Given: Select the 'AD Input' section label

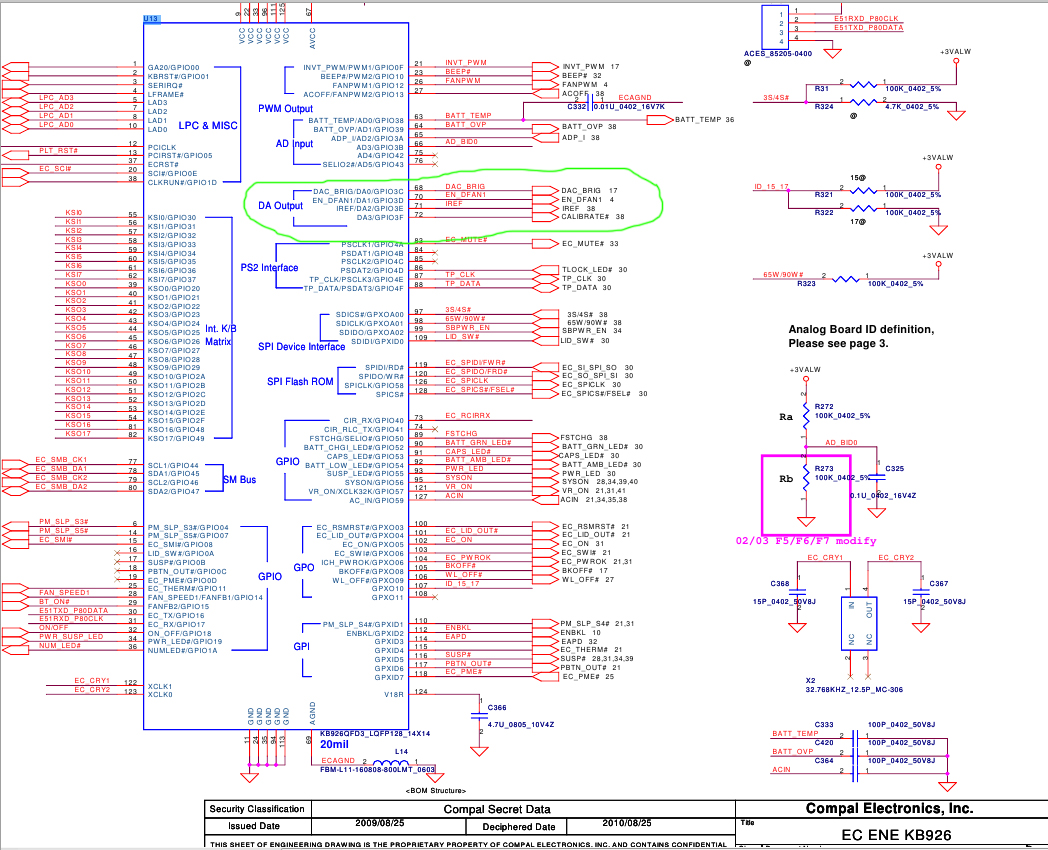Looking at the screenshot, I should tap(294, 144).
